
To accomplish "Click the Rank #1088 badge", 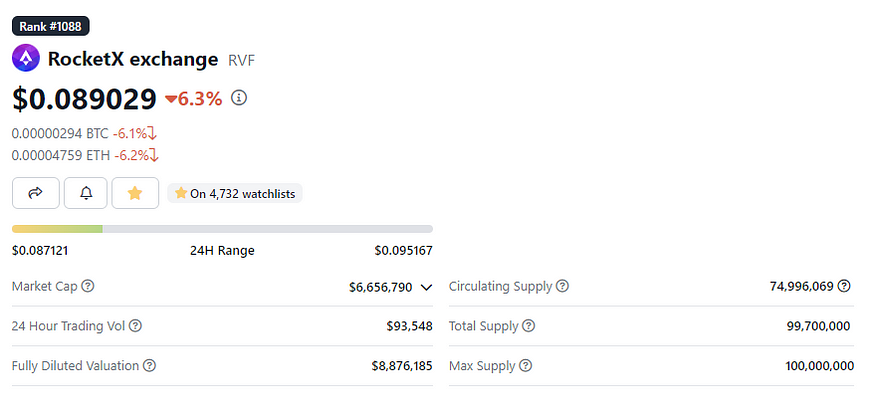I will (x=51, y=26).
